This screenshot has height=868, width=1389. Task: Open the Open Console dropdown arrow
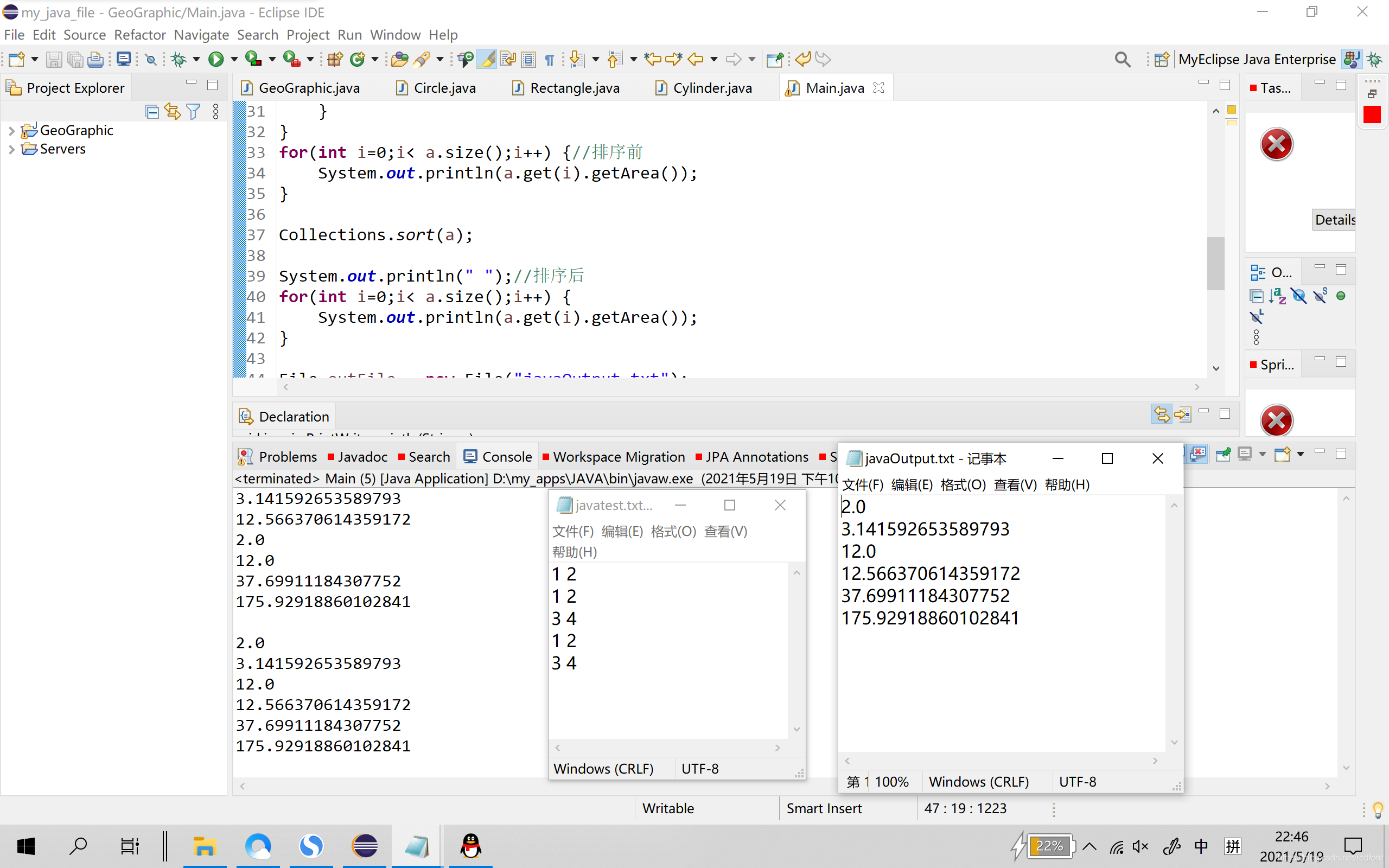click(x=1300, y=455)
